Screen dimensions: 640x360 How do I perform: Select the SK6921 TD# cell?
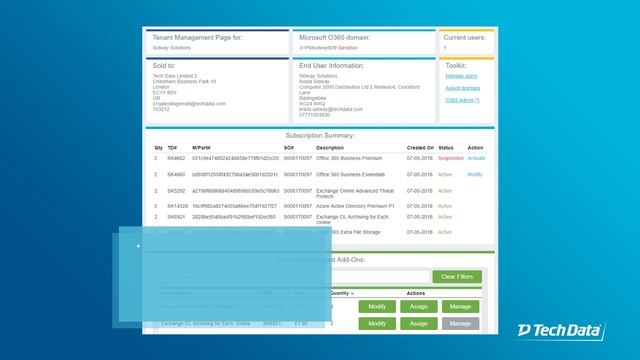(x=176, y=217)
